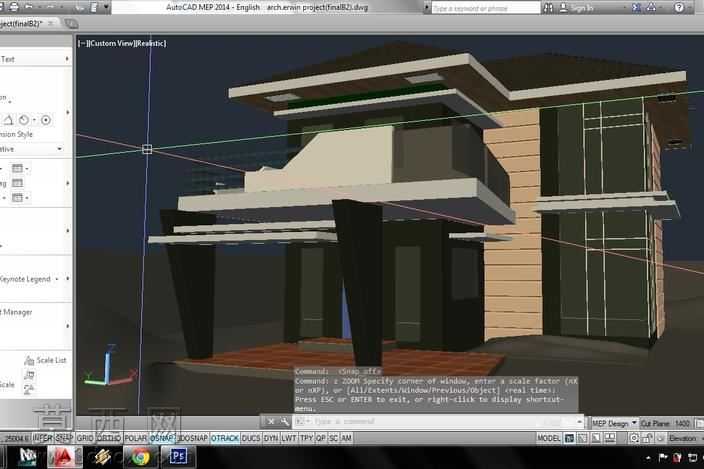Image resolution: width=704 pixels, height=469 pixels.
Task: Open the viewport controls [-] menu
Action: click(x=83, y=44)
